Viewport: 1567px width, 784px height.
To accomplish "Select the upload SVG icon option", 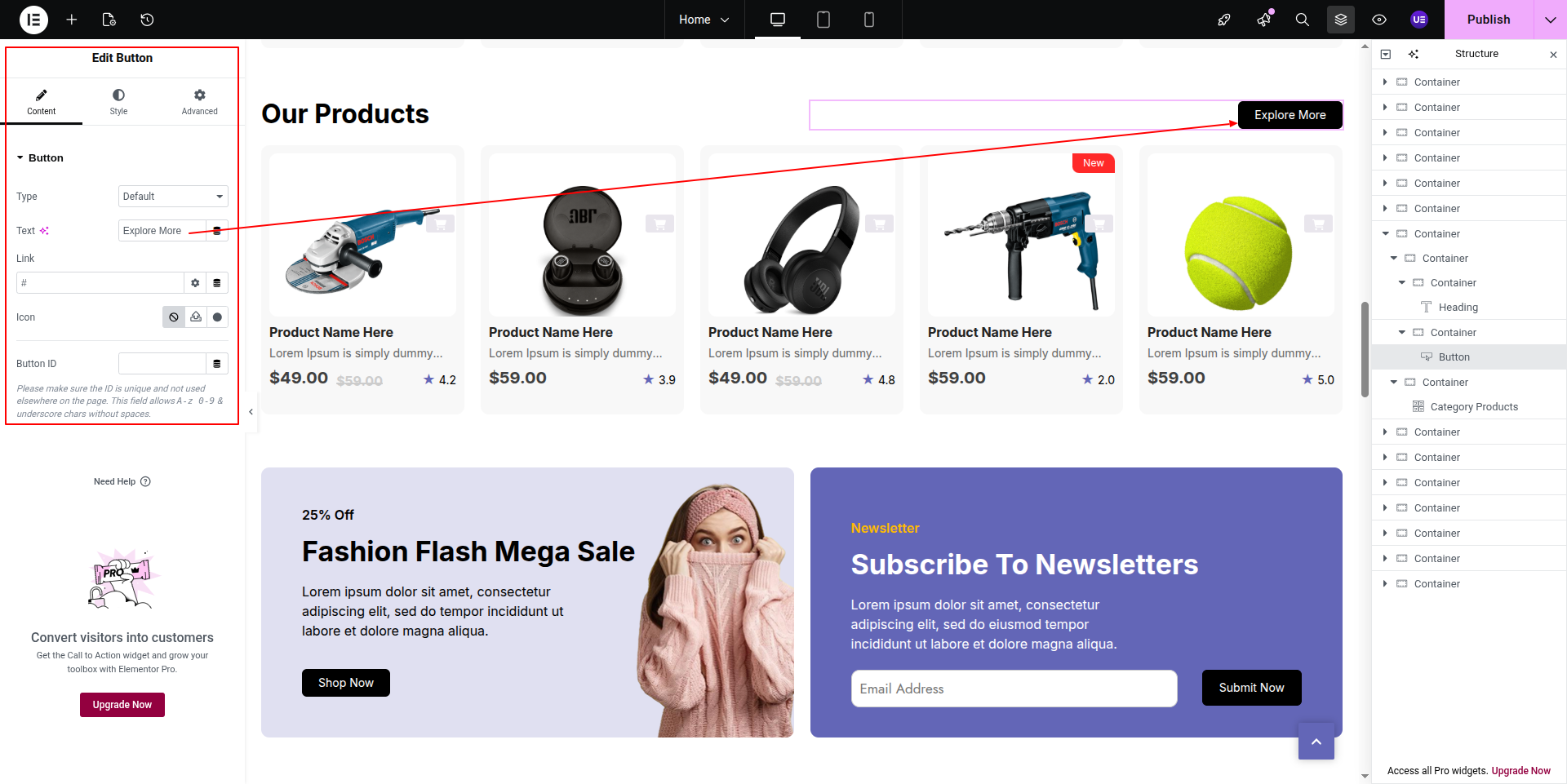I will pos(196,317).
